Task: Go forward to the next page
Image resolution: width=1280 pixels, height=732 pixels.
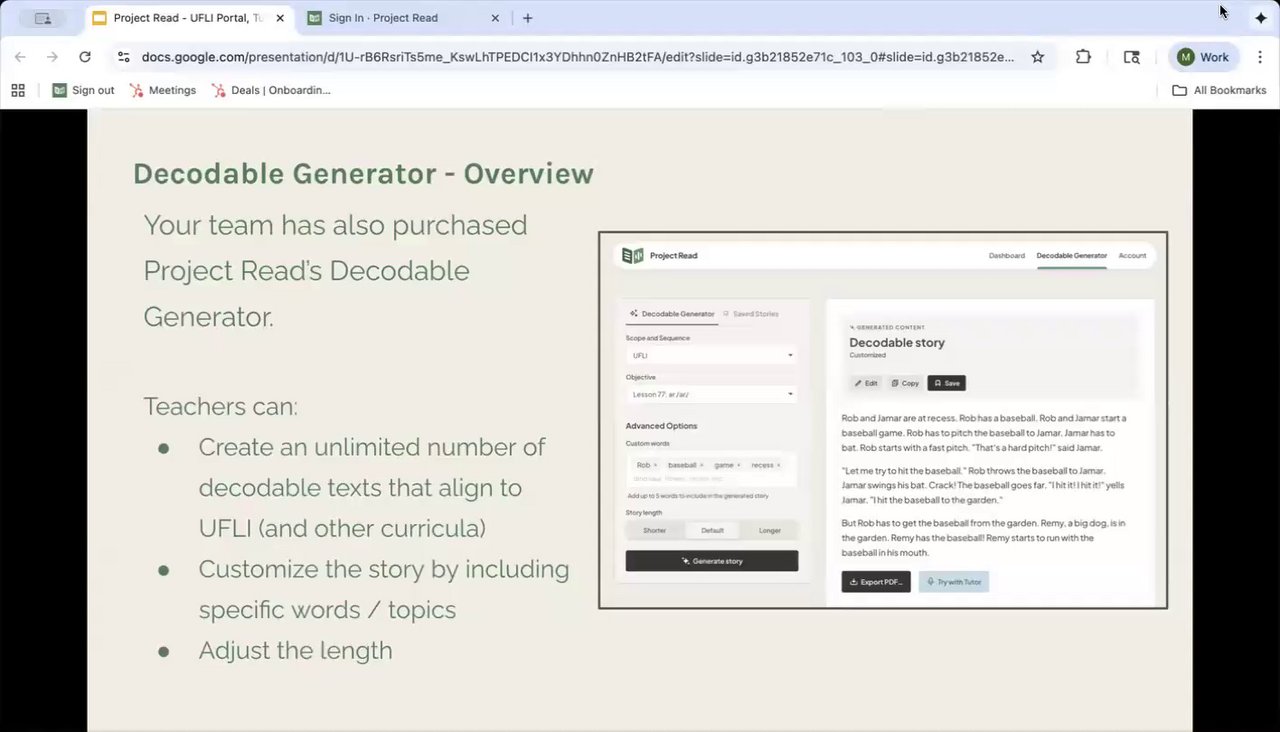Action: coord(52,57)
